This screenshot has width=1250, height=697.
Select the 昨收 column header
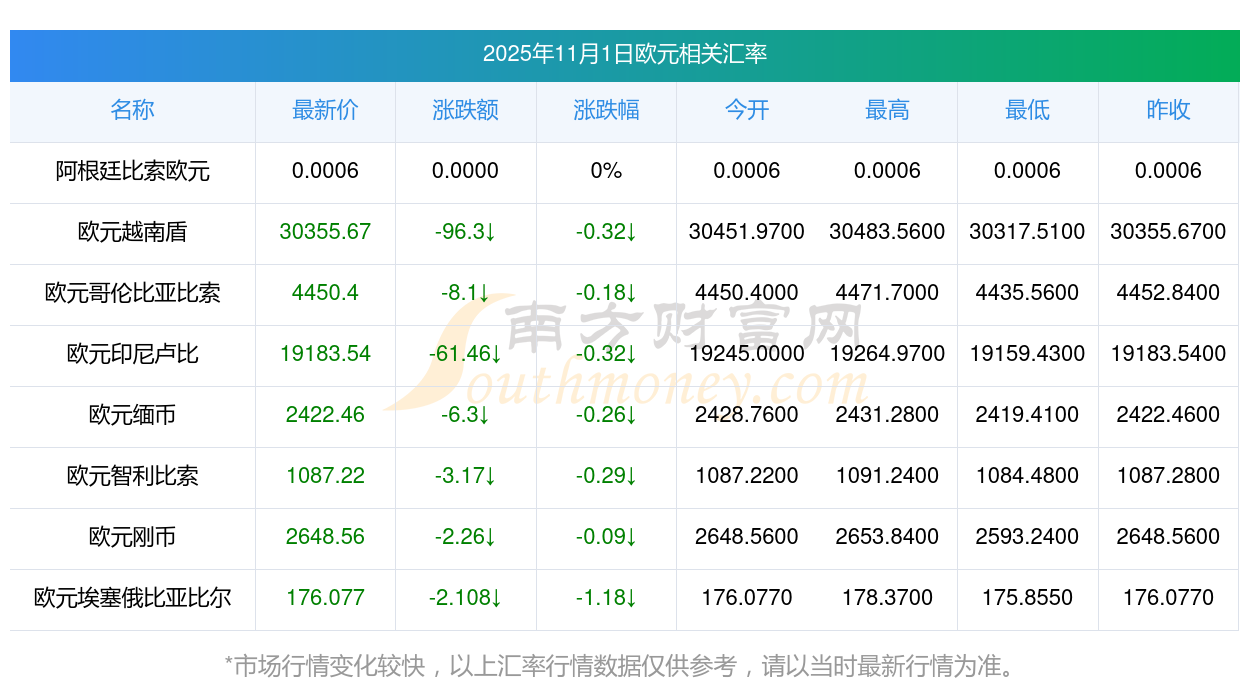pyautogui.click(x=1168, y=110)
